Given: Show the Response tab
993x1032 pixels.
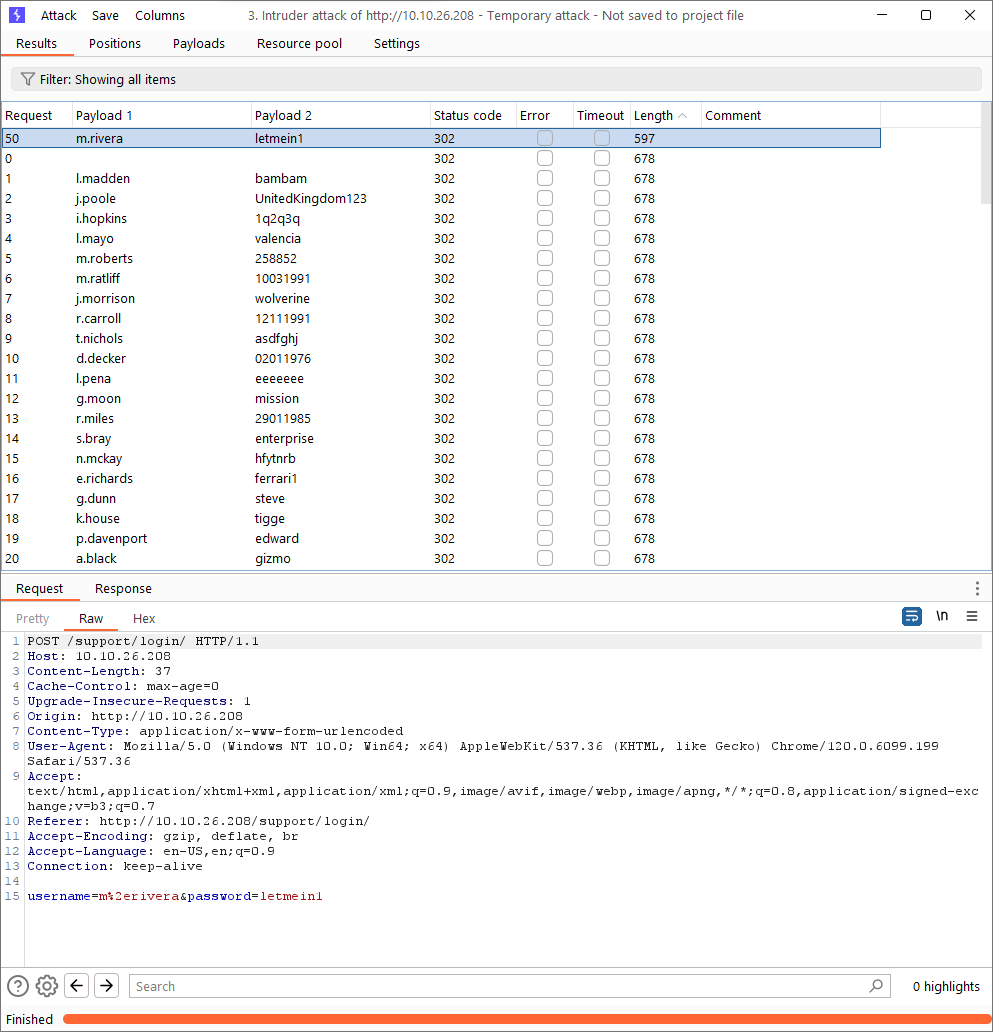Looking at the screenshot, I should click(x=123, y=588).
